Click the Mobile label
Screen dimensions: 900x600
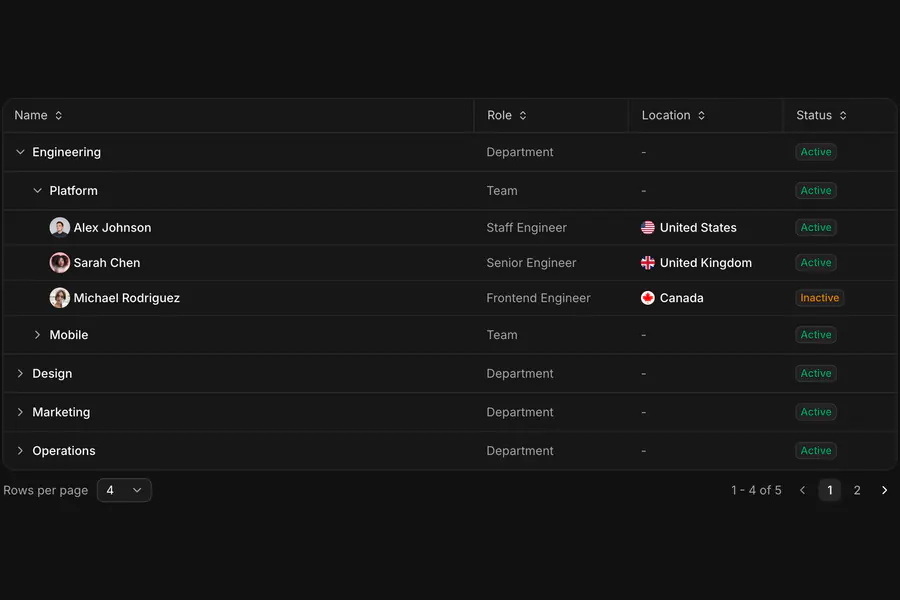[x=69, y=335]
